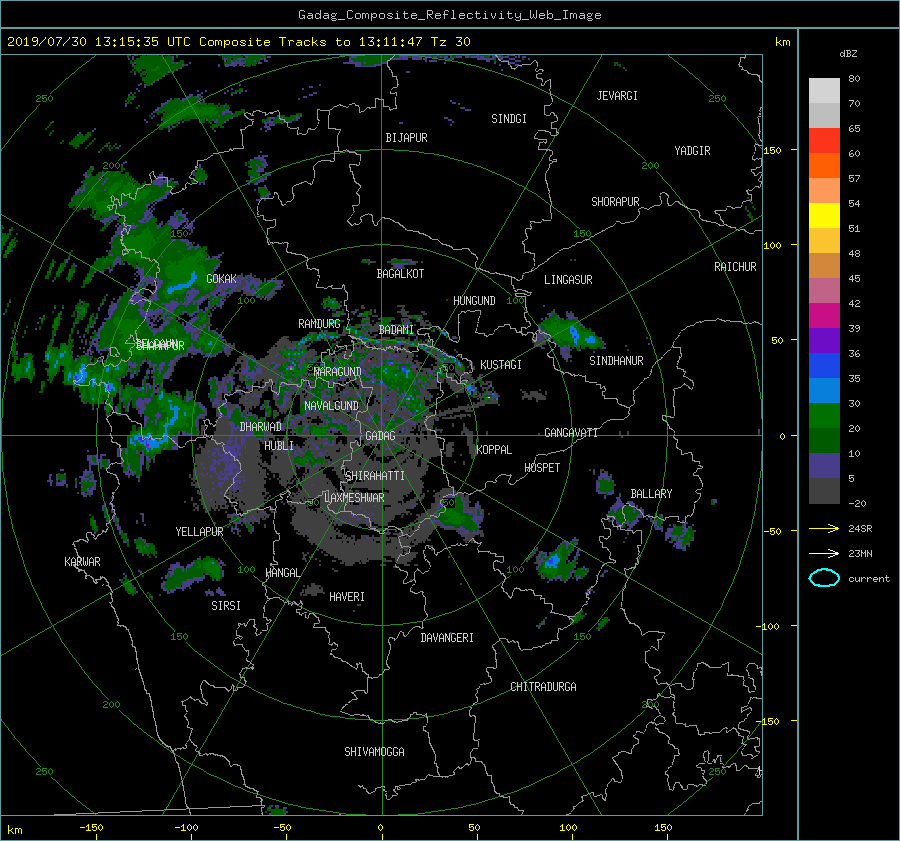
Task: Click the green echo northwest of SIRSI
Action: pyautogui.click(x=193, y=573)
